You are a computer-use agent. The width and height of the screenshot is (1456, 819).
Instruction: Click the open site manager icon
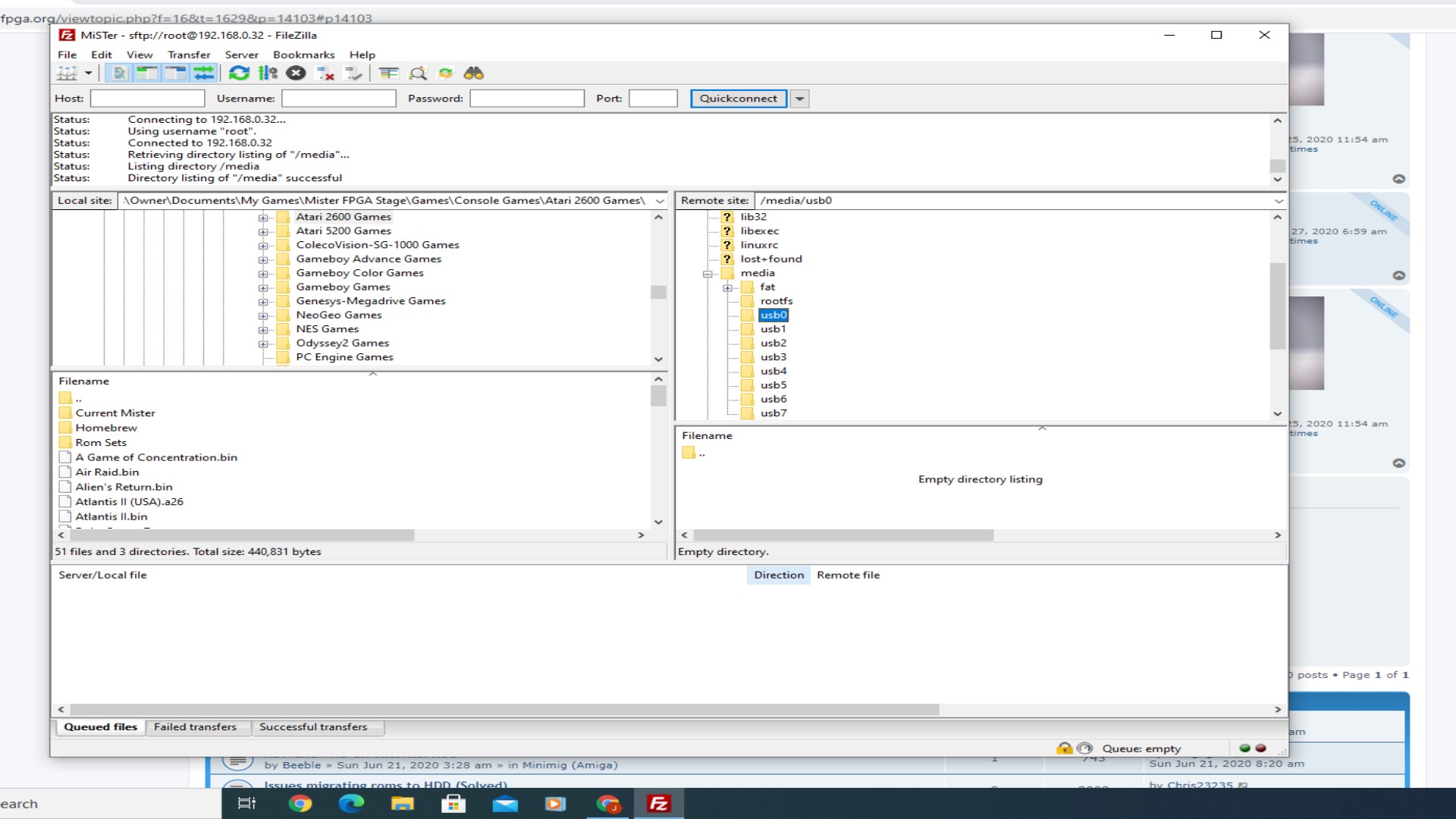coord(67,73)
